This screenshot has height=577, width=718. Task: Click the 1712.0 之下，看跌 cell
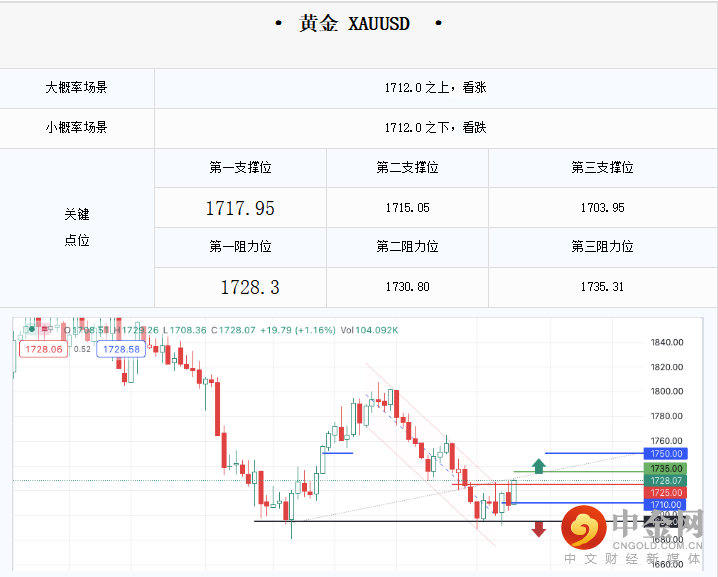click(x=435, y=128)
